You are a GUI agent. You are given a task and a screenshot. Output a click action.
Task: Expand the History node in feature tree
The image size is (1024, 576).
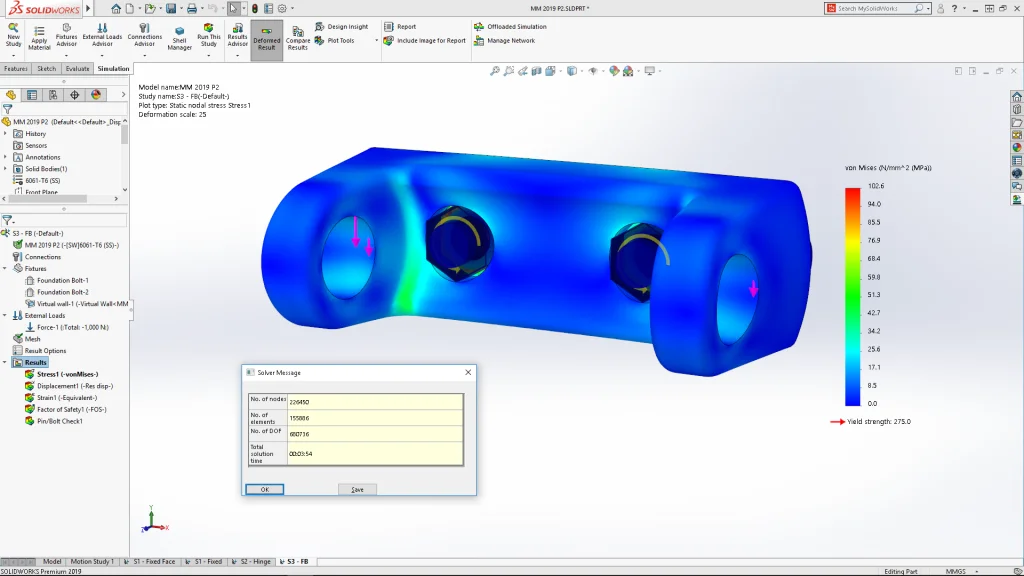click(6, 133)
